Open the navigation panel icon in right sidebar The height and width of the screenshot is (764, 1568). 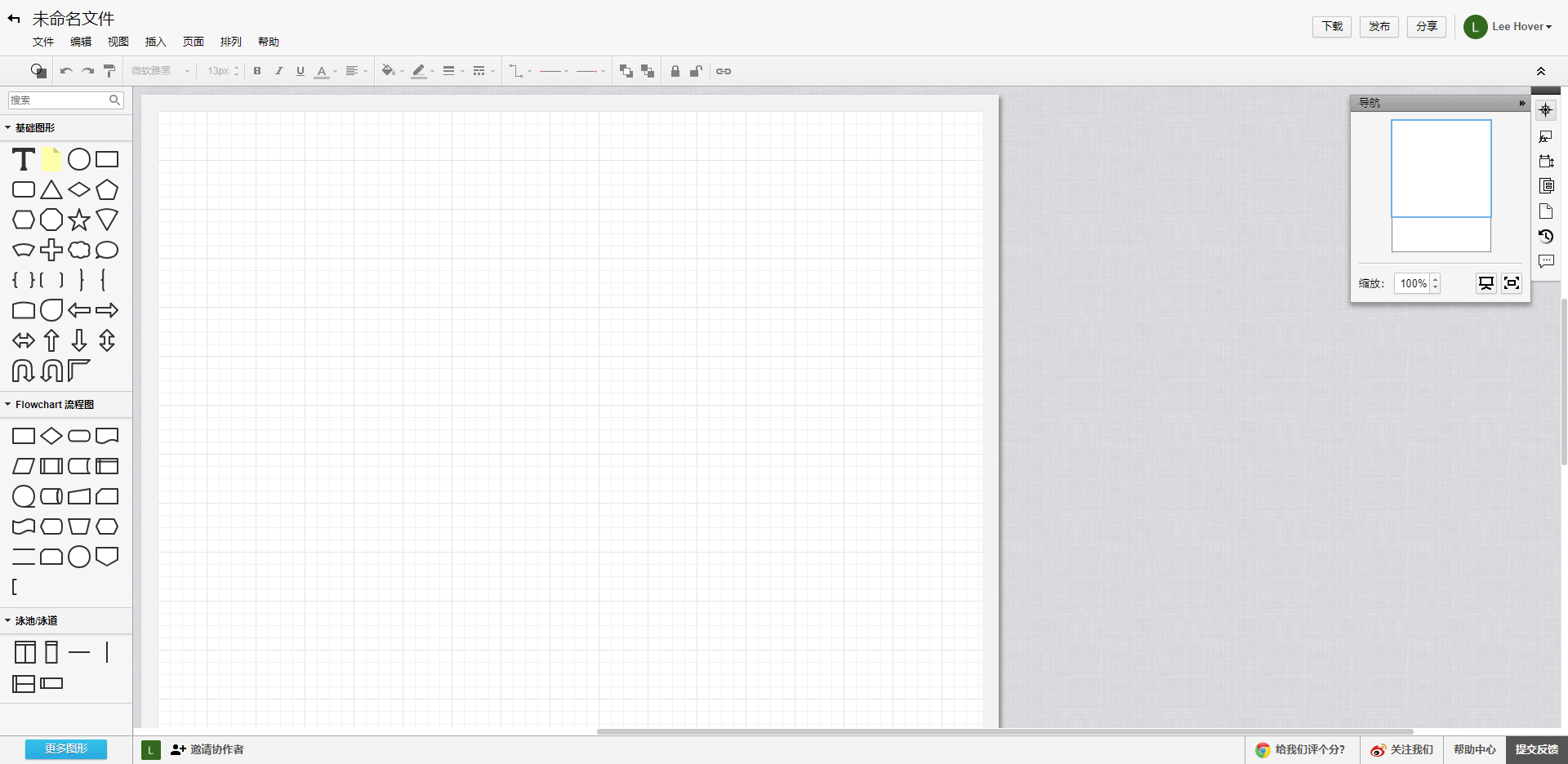point(1546,110)
